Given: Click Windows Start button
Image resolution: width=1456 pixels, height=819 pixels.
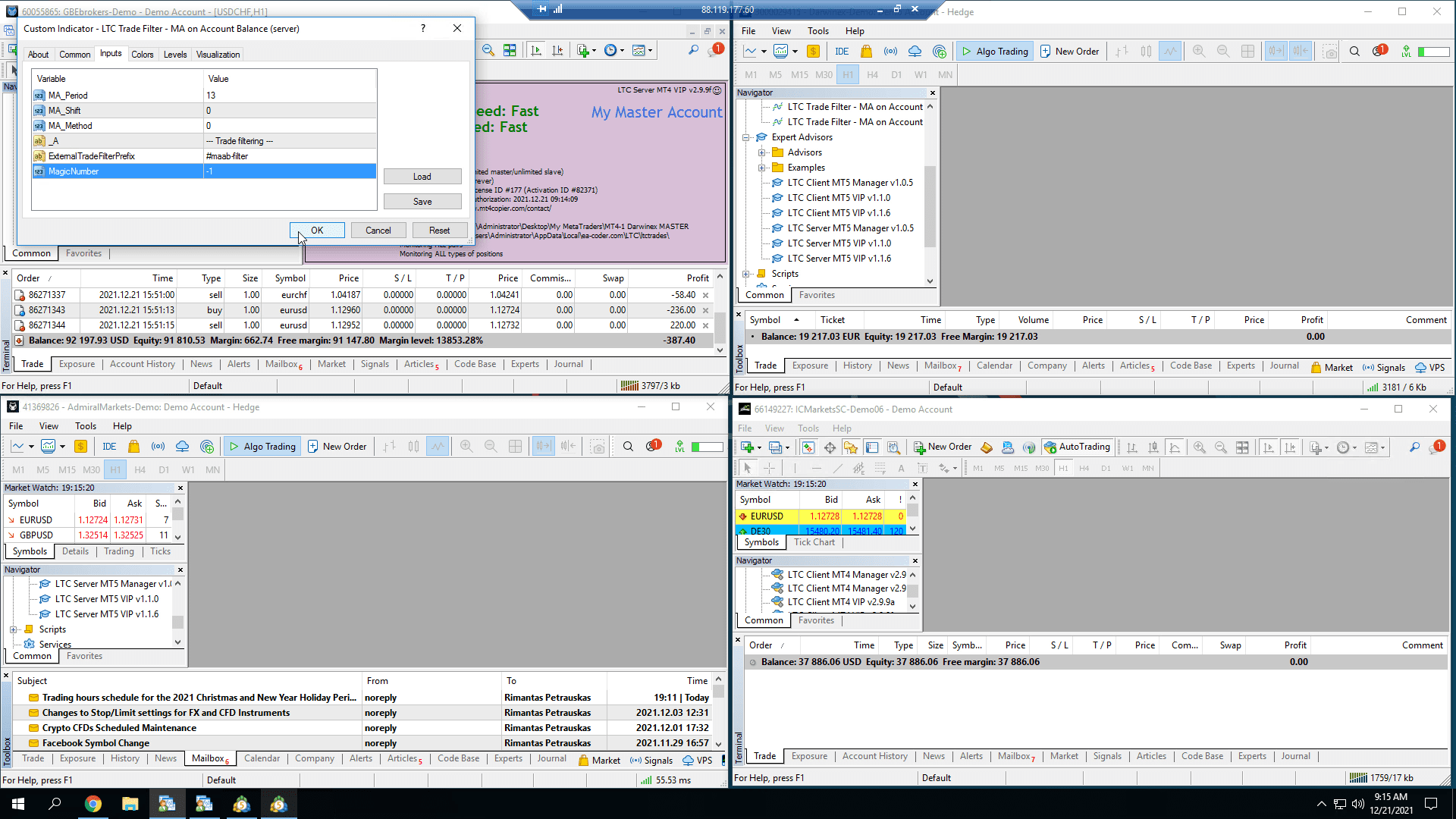Looking at the screenshot, I should click(x=18, y=804).
